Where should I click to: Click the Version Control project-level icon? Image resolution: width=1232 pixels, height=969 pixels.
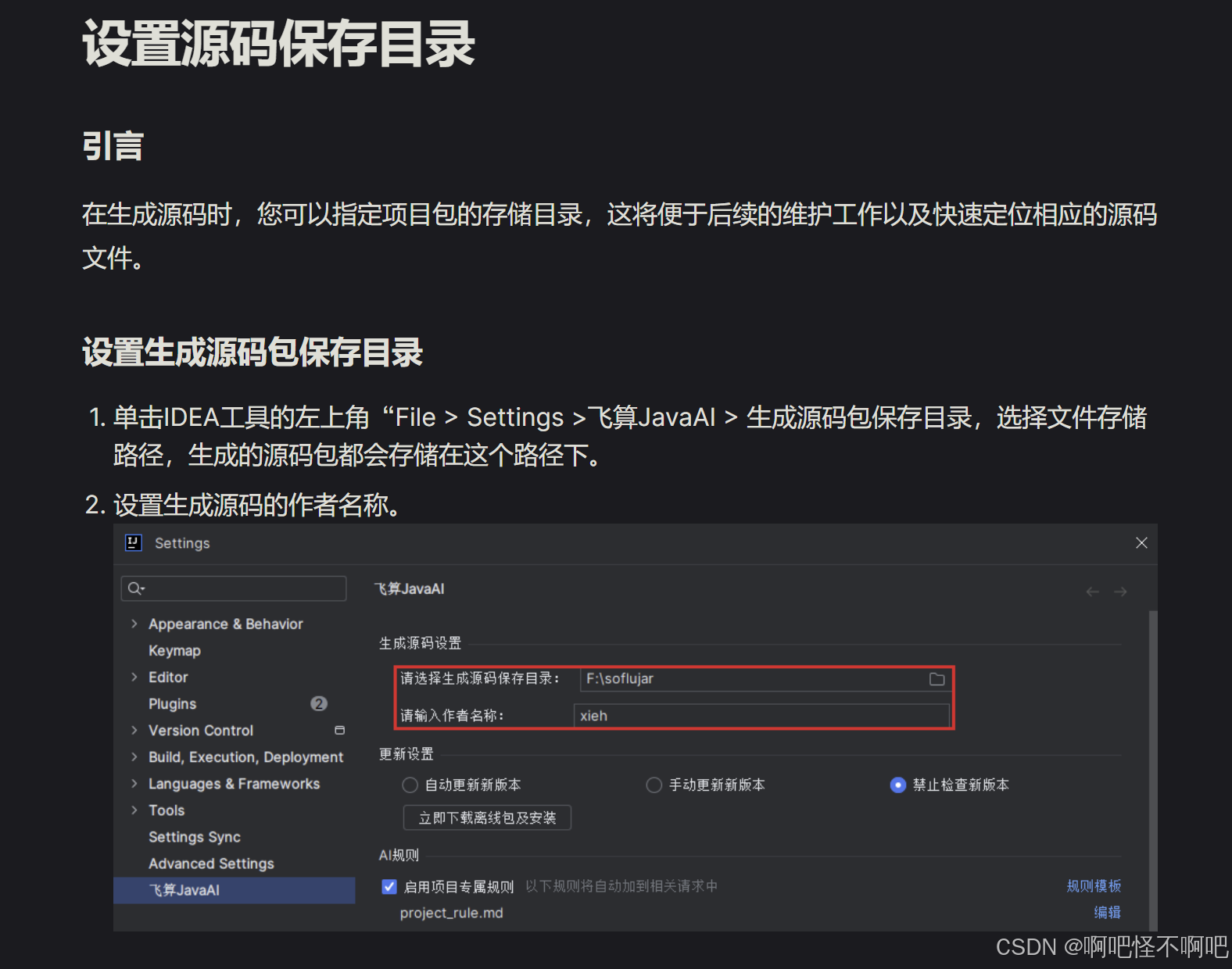click(x=339, y=730)
